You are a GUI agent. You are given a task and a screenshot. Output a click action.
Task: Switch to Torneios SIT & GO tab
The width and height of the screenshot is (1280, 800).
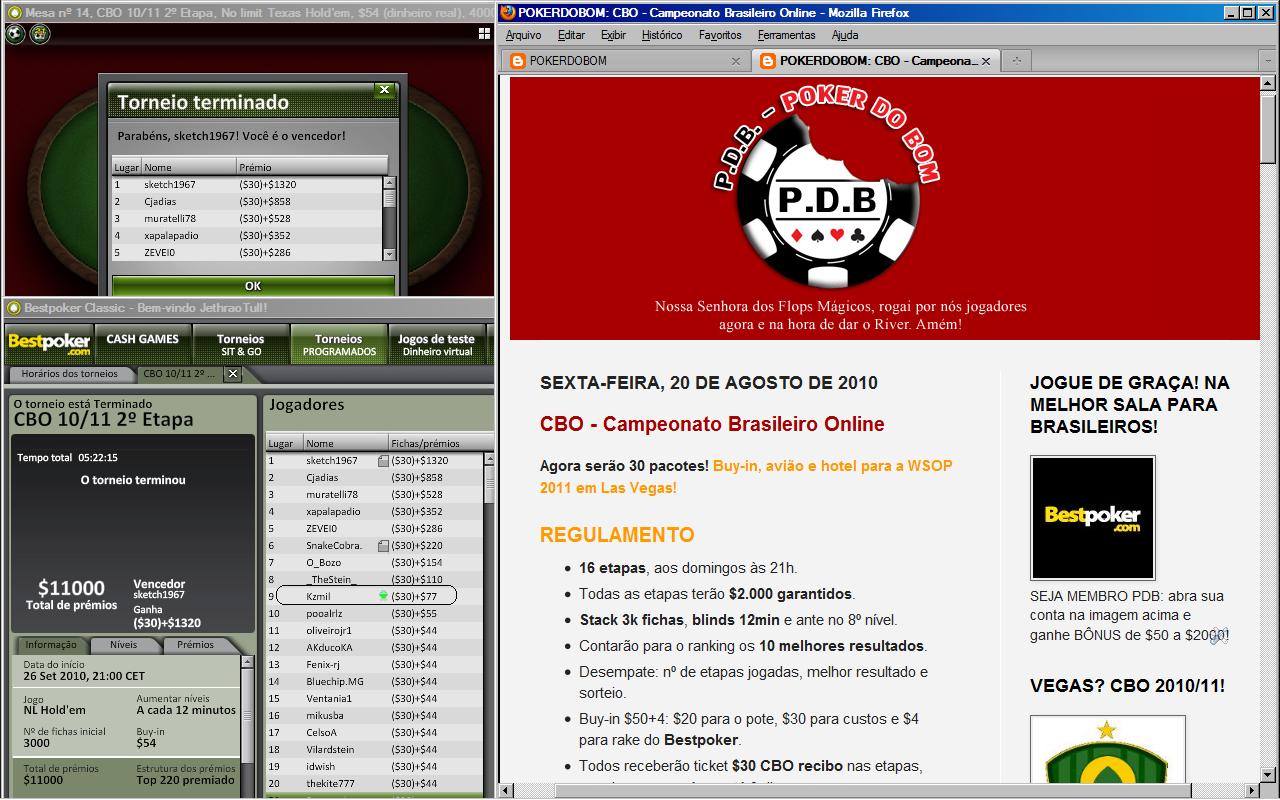coord(240,344)
